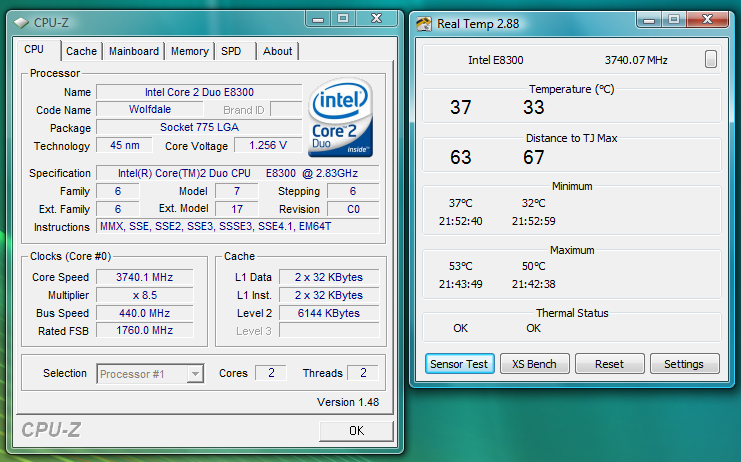741x462 pixels.
Task: Click the maximum timestamp 21:43:49
Action: [460, 284]
